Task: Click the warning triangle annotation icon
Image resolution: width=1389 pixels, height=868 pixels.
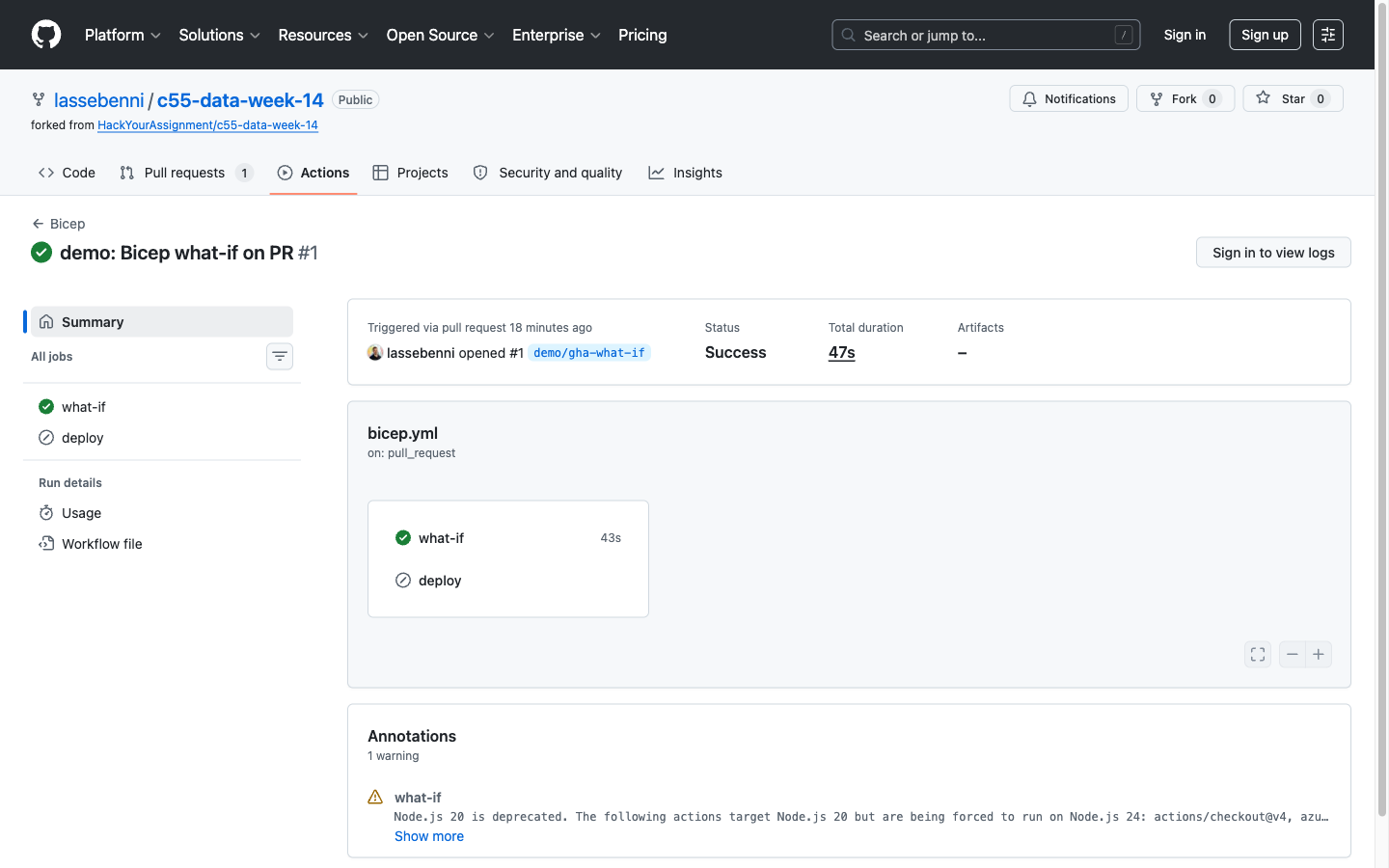Action: click(375, 798)
